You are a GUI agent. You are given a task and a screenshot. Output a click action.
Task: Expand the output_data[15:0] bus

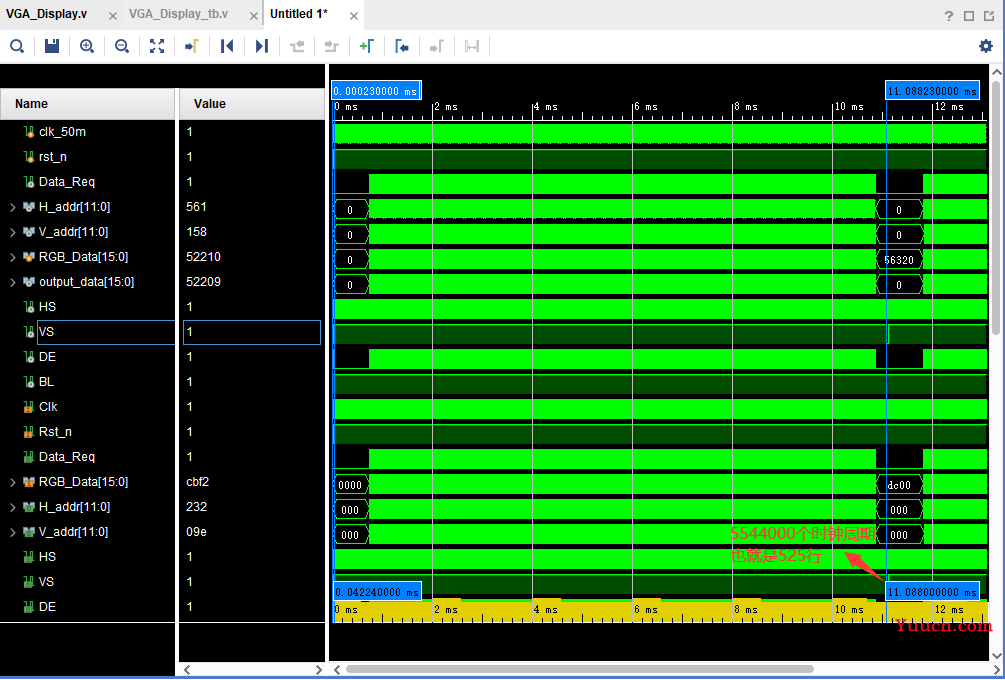coord(12,282)
